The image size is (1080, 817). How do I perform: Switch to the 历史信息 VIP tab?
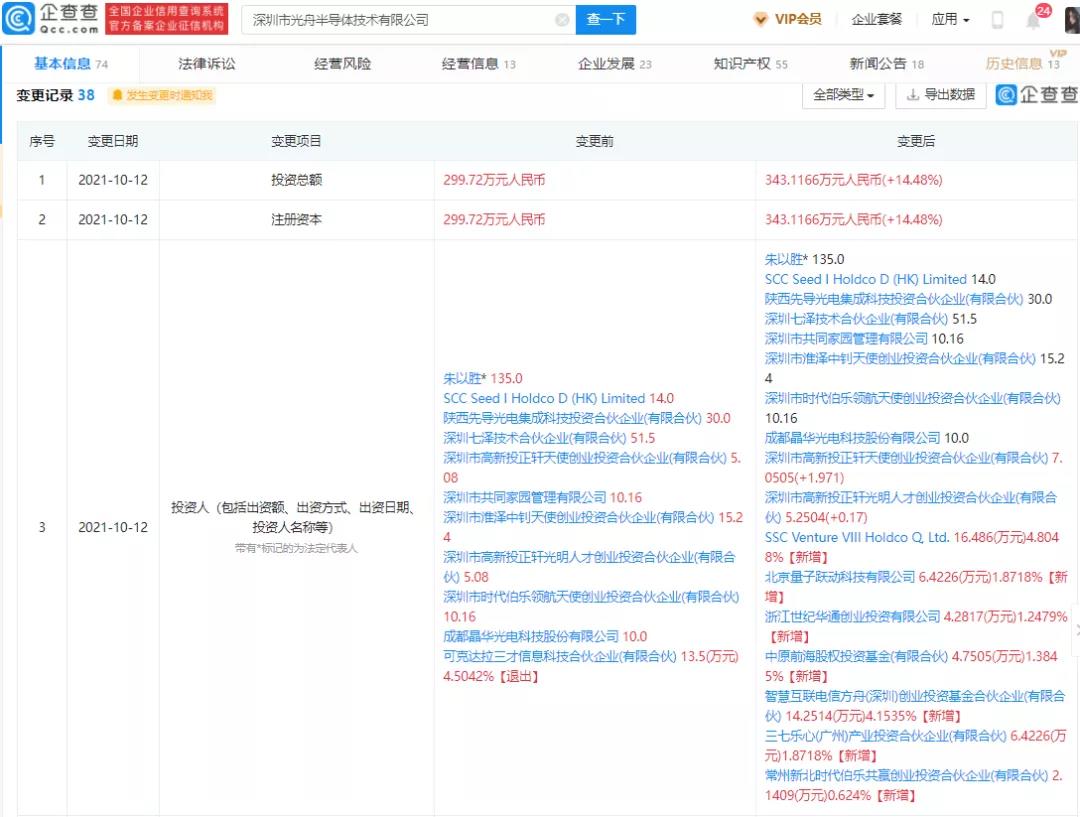(1022, 63)
